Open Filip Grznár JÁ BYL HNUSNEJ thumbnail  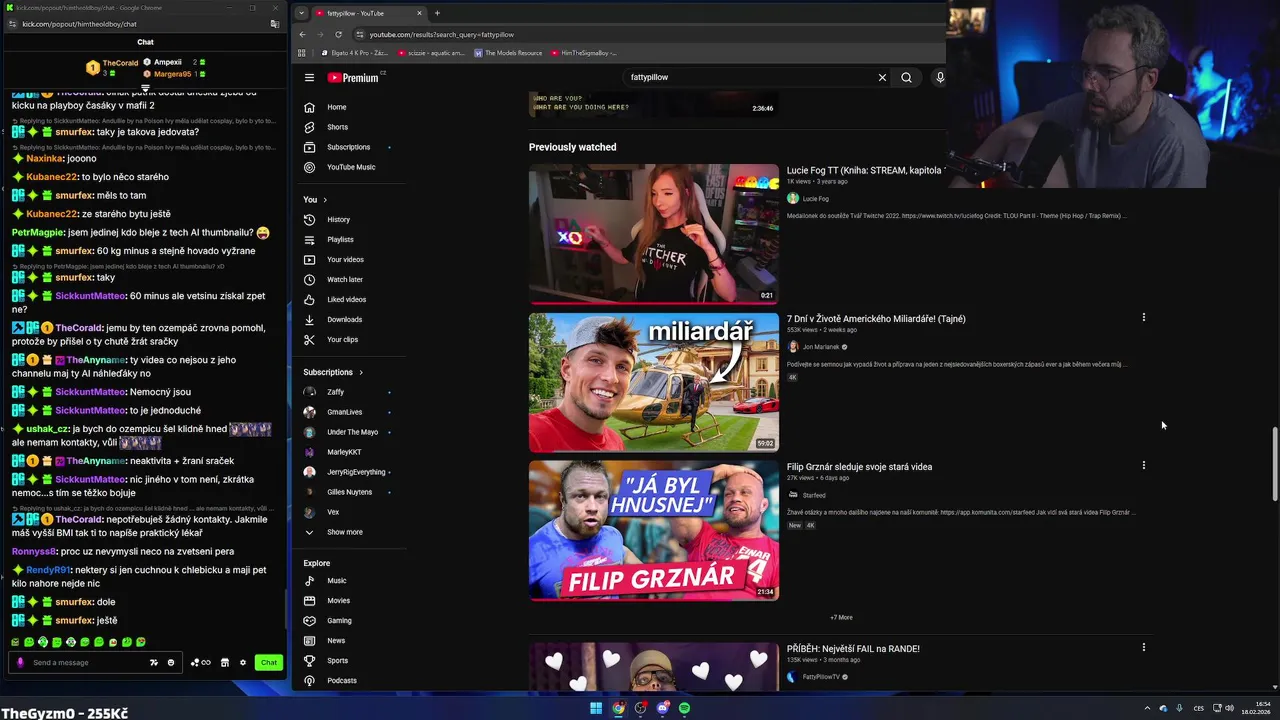click(x=654, y=530)
